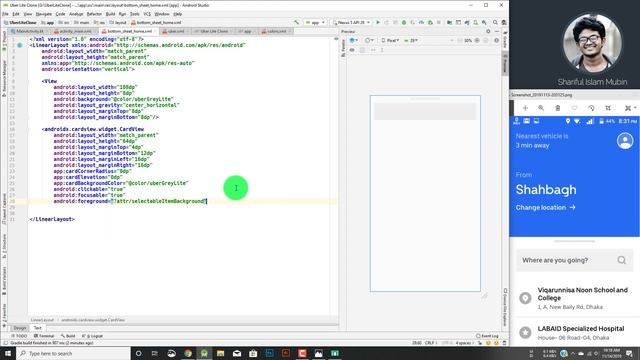Open the Nexus 5 API 29 device dropdown
This screenshot has width=640, height=360.
[x=351, y=22]
